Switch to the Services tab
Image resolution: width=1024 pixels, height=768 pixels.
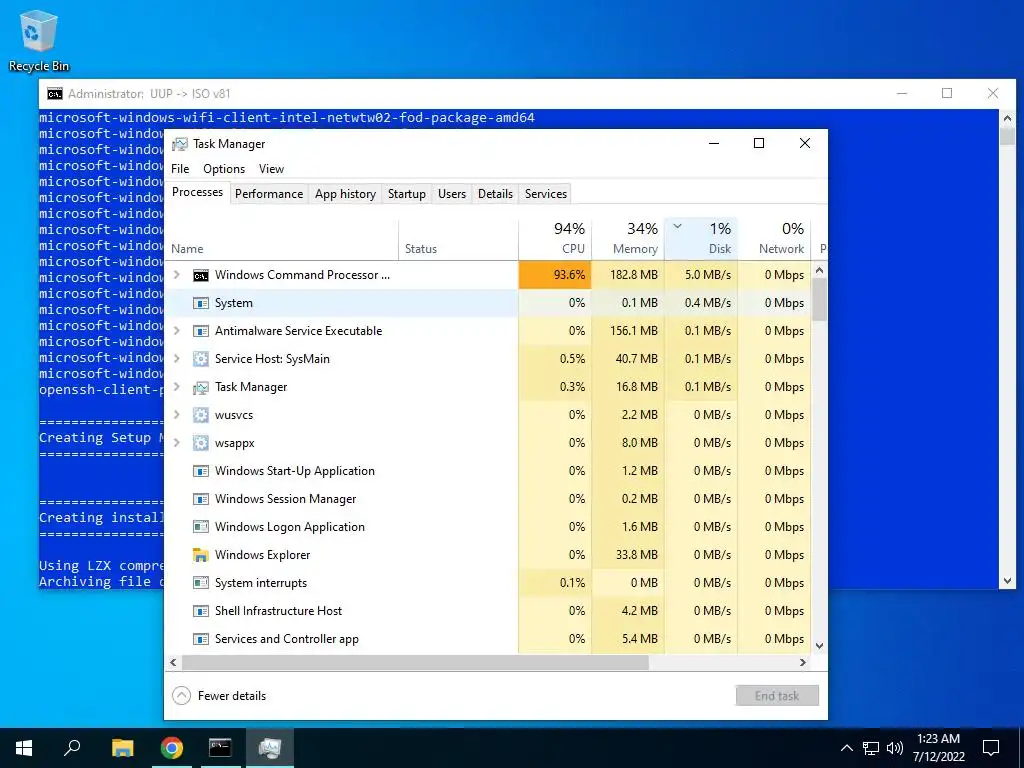point(546,194)
